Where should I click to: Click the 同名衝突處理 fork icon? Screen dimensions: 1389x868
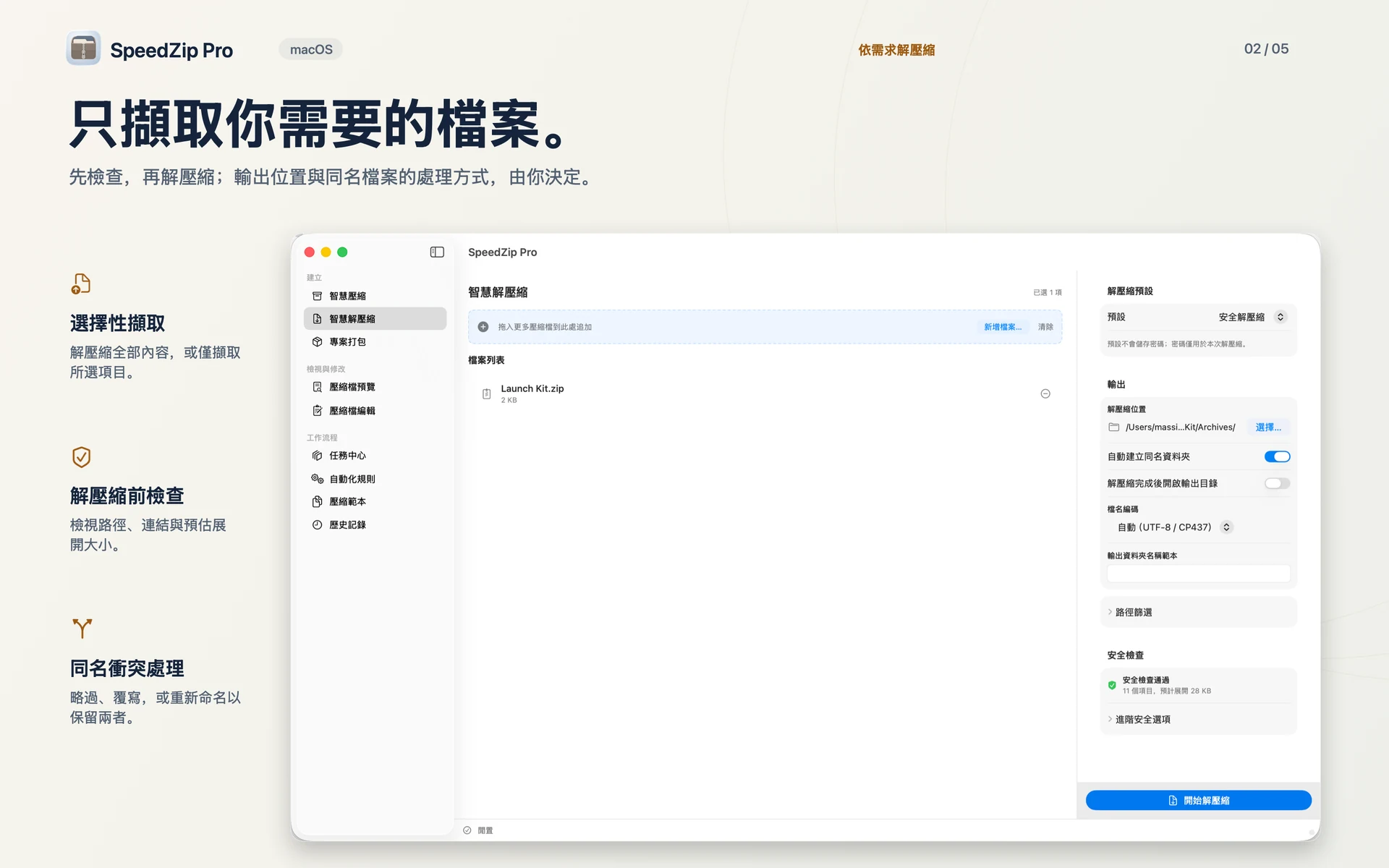pyautogui.click(x=82, y=628)
